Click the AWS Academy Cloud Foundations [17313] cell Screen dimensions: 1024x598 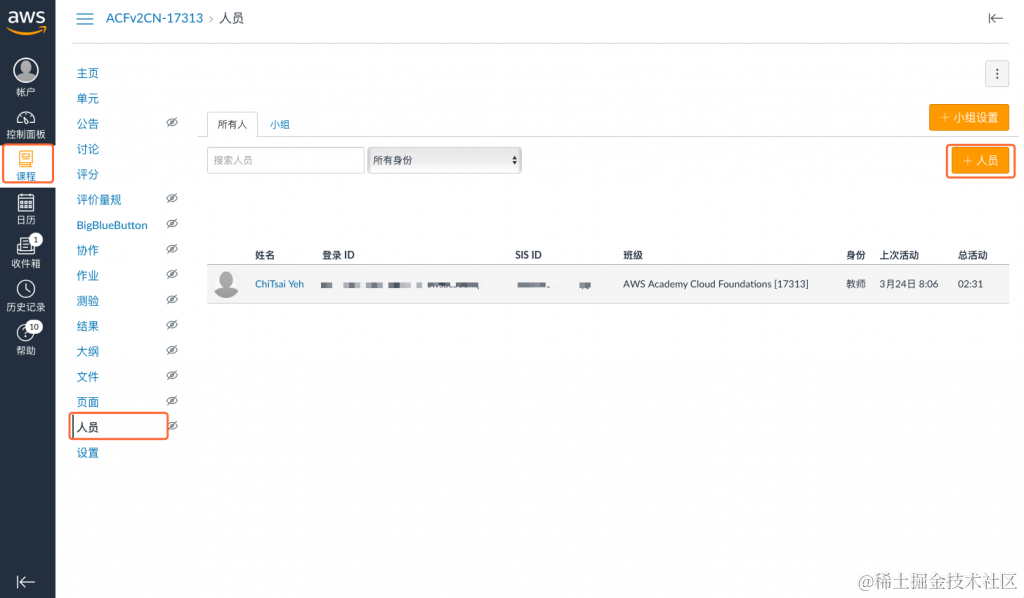(x=716, y=284)
